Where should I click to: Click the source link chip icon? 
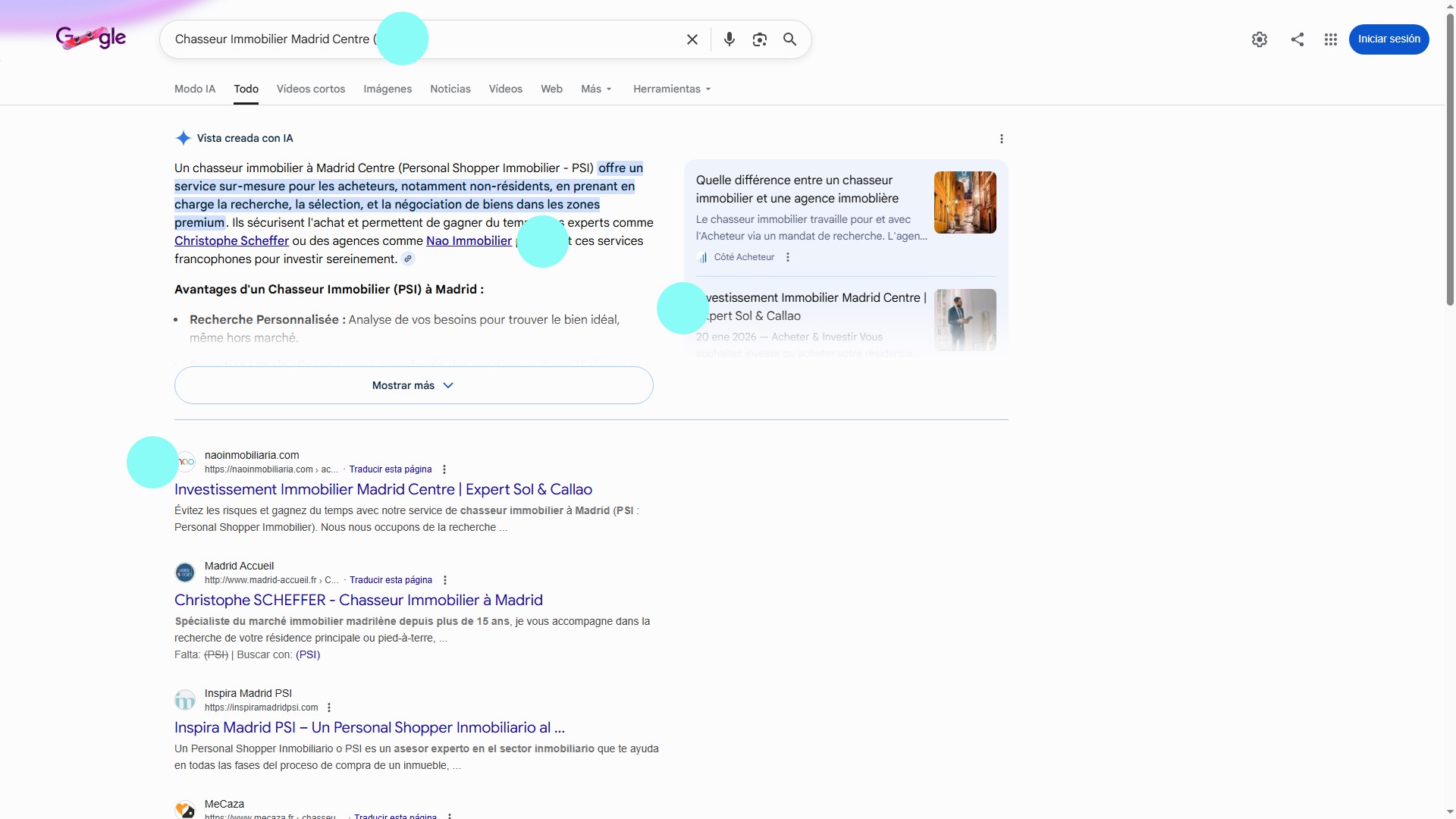pyautogui.click(x=408, y=259)
